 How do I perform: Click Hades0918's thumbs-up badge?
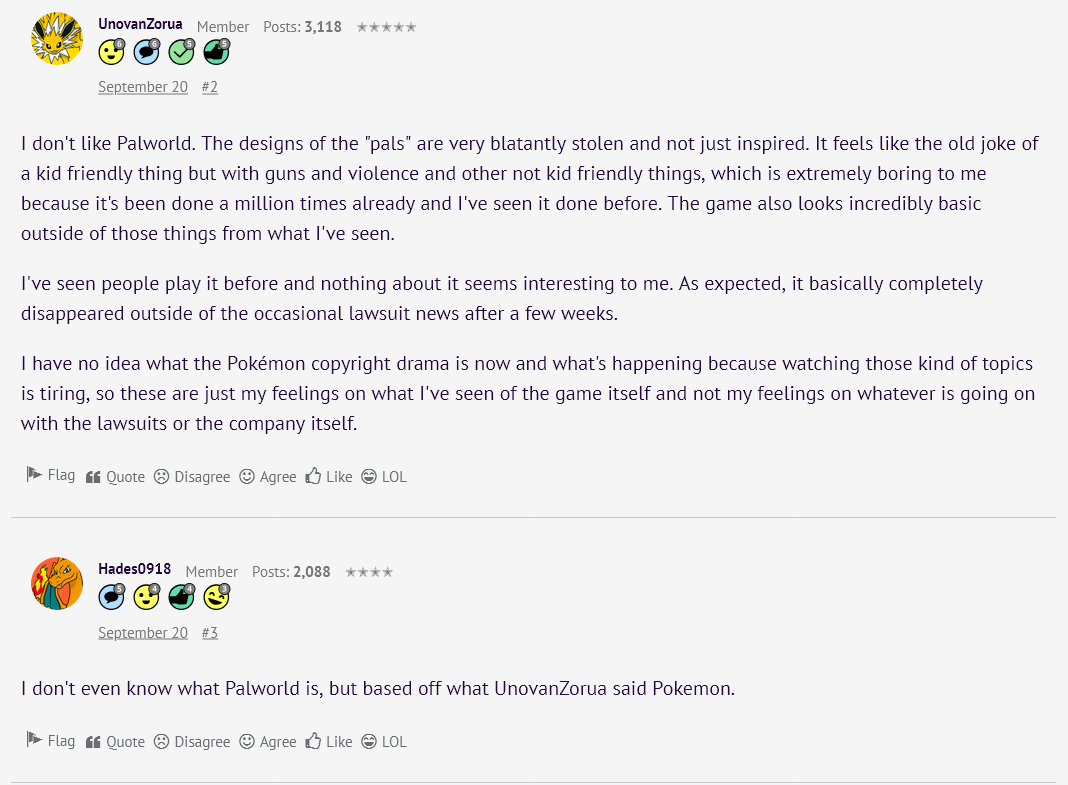(x=181, y=597)
